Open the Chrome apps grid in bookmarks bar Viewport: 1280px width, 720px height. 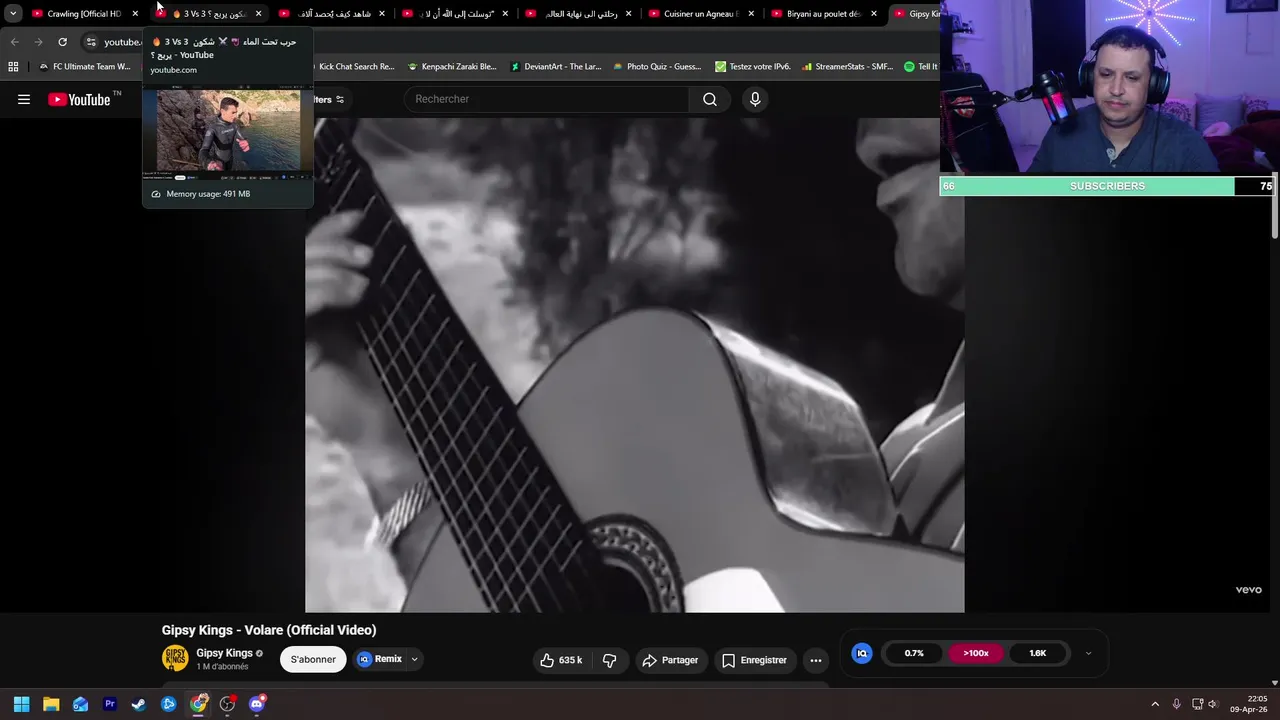pos(13,67)
